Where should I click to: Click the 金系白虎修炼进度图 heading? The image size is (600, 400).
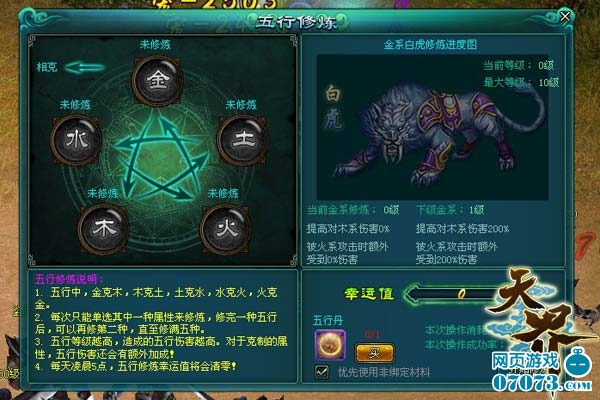point(430,45)
